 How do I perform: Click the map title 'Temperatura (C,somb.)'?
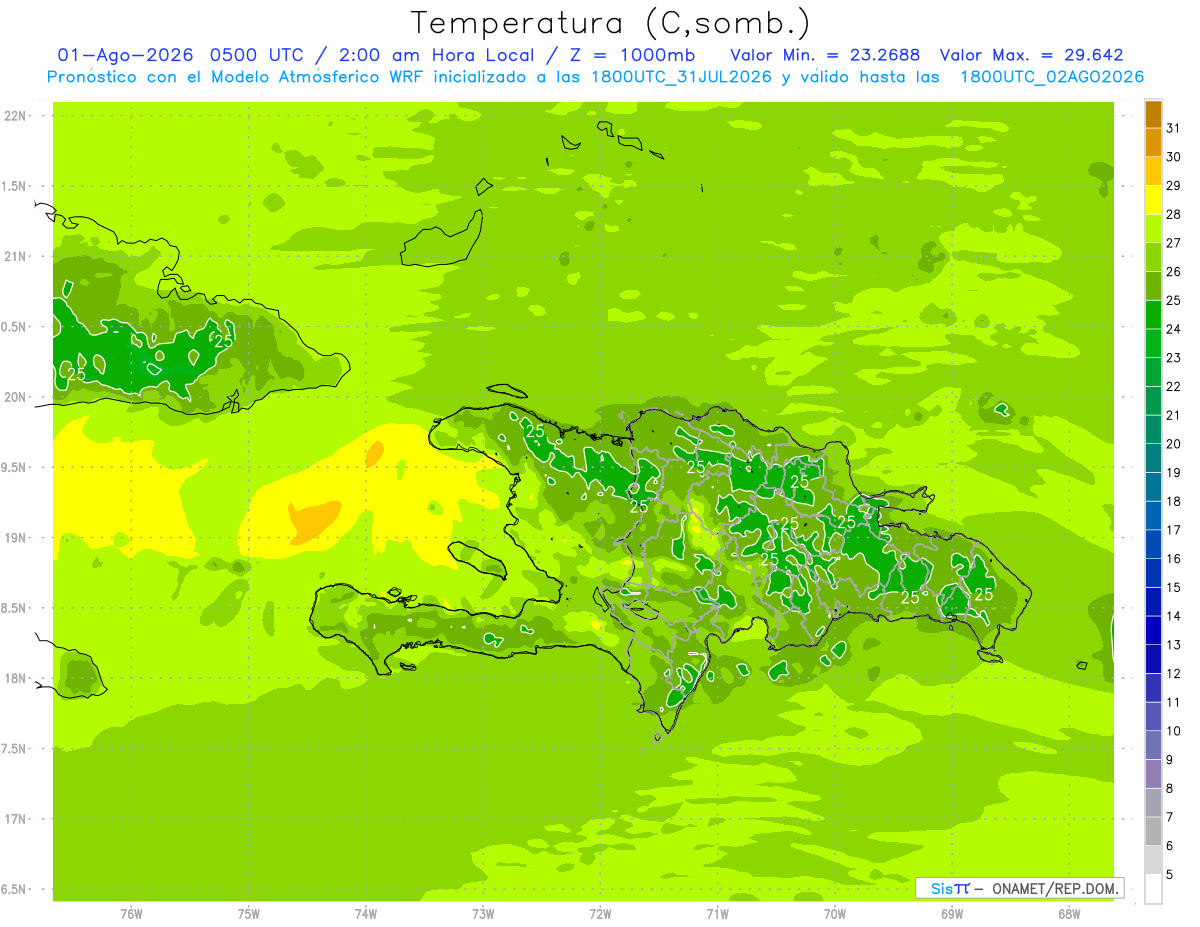click(x=611, y=23)
